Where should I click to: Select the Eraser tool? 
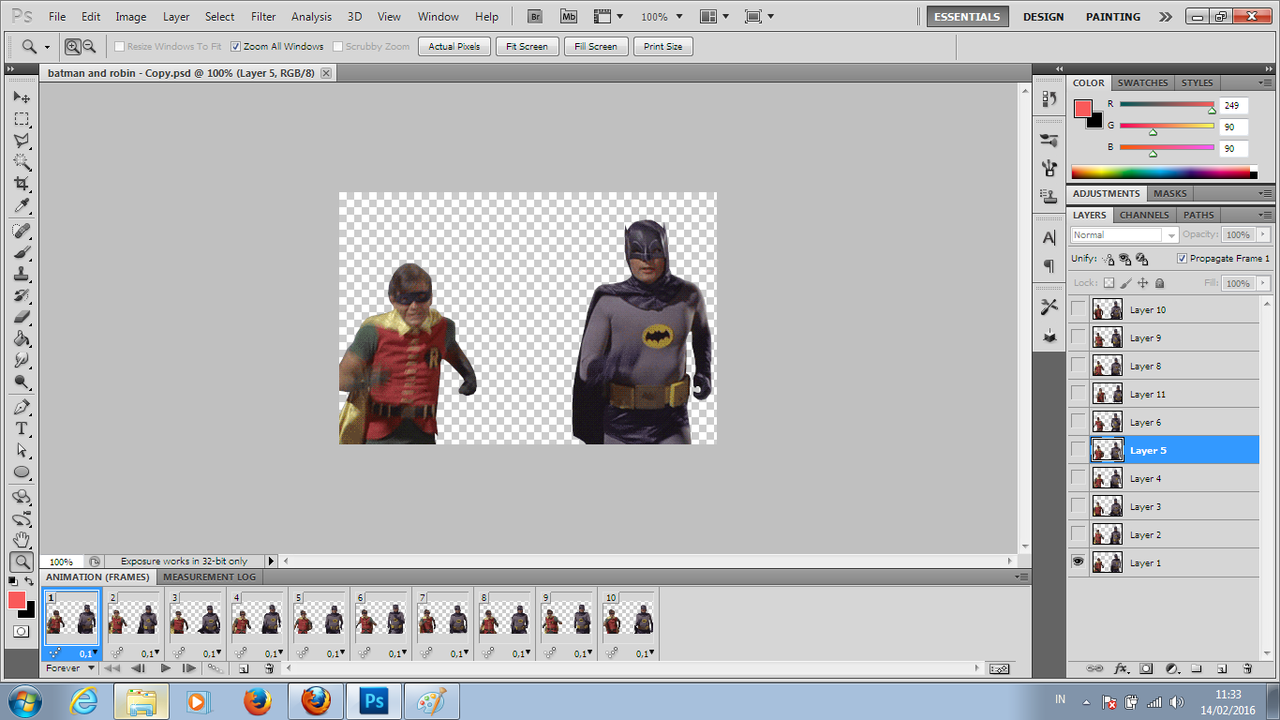21,317
